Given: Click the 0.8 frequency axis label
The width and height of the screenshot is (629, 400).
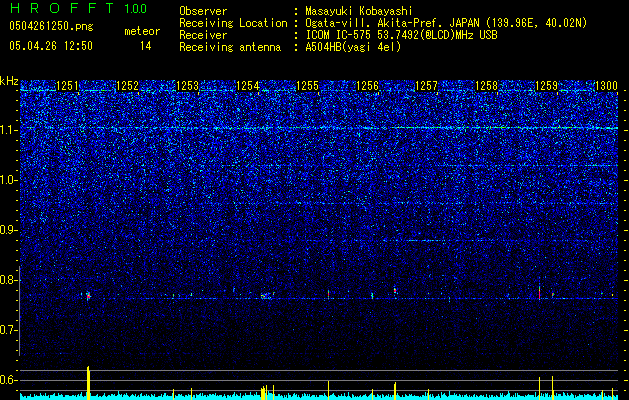Looking at the screenshot, I should (x=8, y=280).
